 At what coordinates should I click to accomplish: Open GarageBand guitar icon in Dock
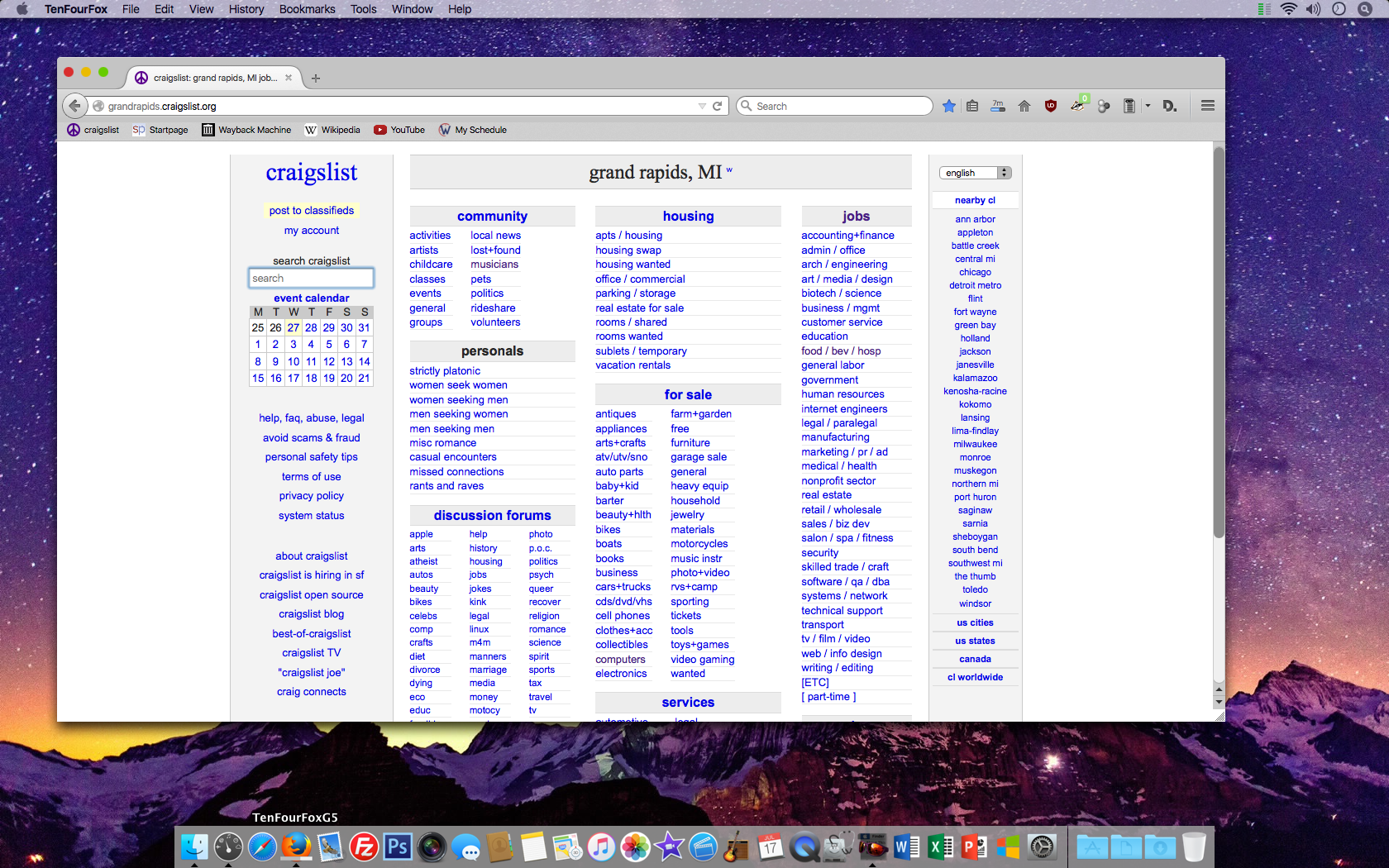coord(736,847)
